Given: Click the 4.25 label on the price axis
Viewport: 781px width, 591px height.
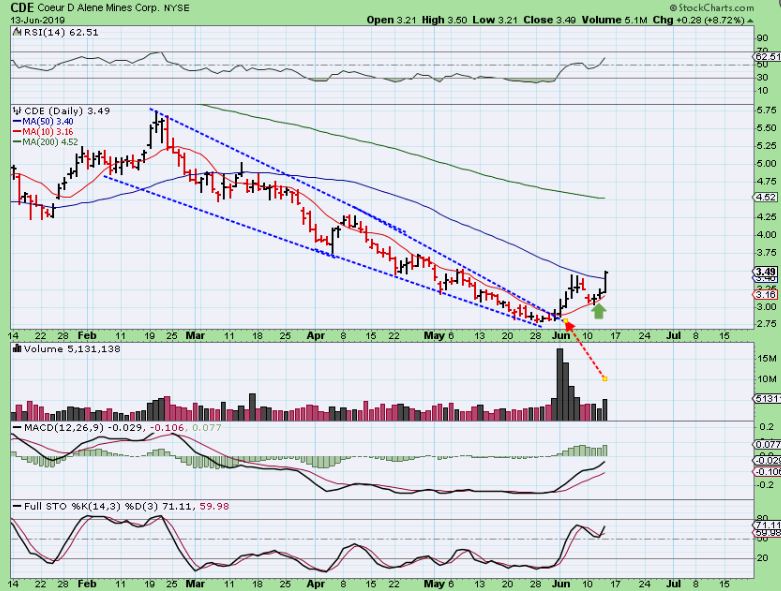Looking at the screenshot, I should [766, 217].
